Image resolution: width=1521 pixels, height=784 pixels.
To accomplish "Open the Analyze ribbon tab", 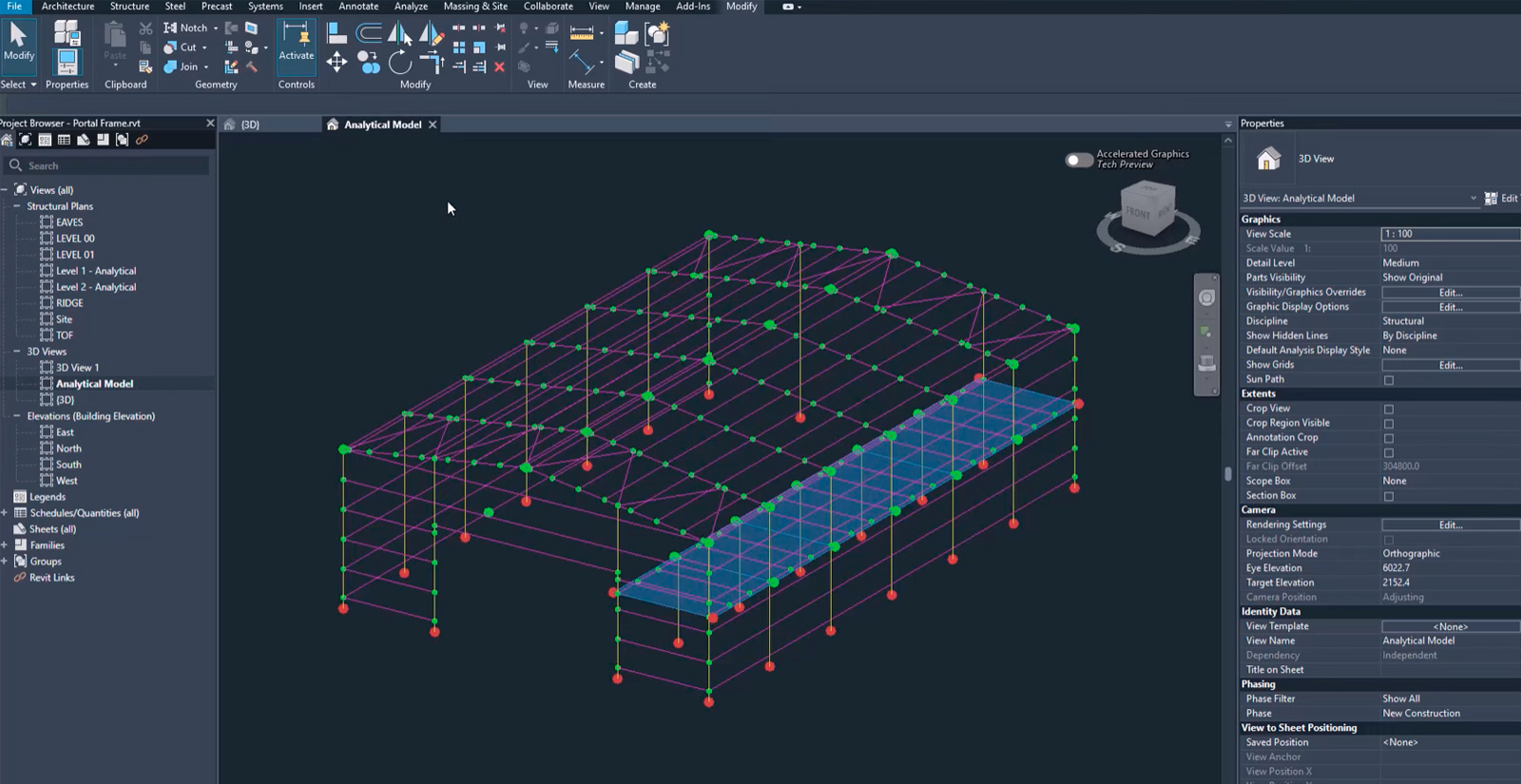I will click(411, 7).
